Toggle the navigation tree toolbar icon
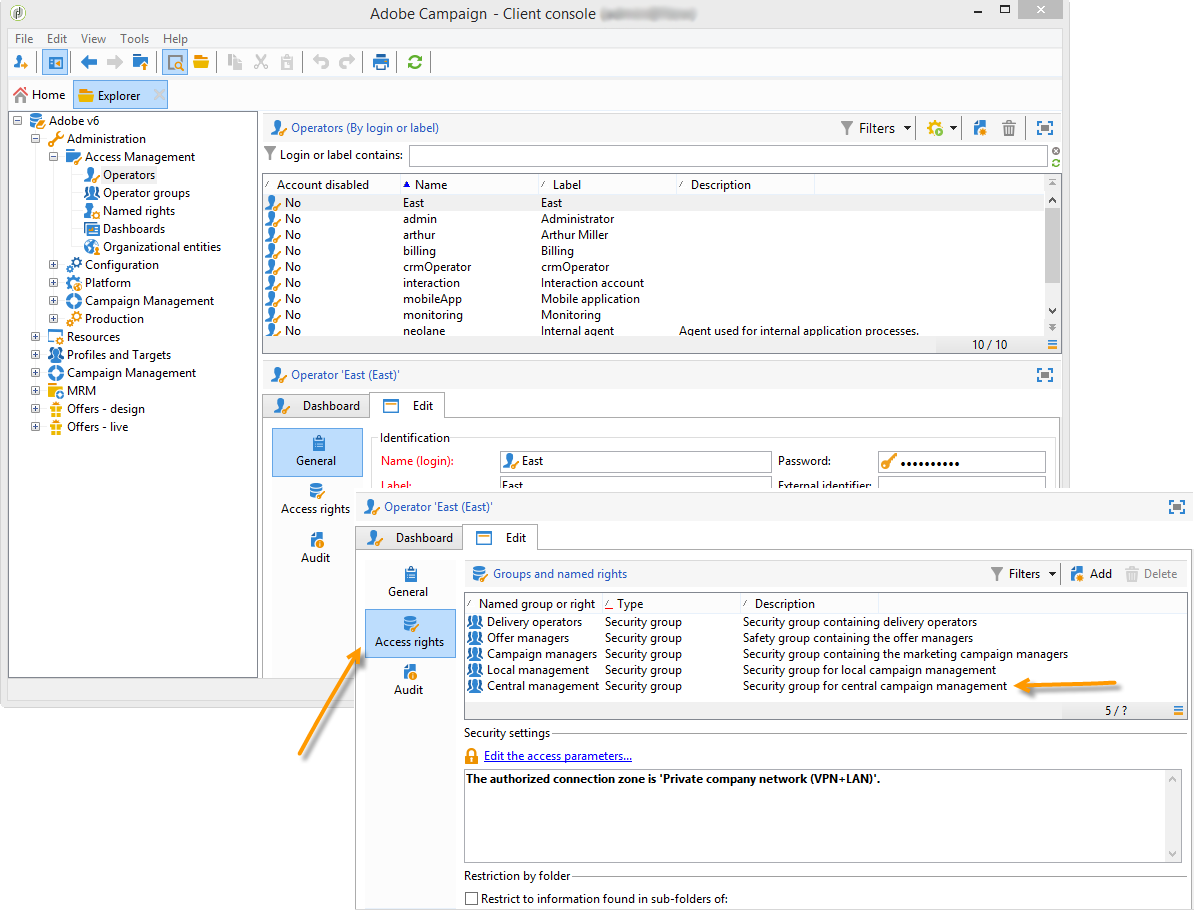Viewport: 1194px width, 917px height. (55, 62)
